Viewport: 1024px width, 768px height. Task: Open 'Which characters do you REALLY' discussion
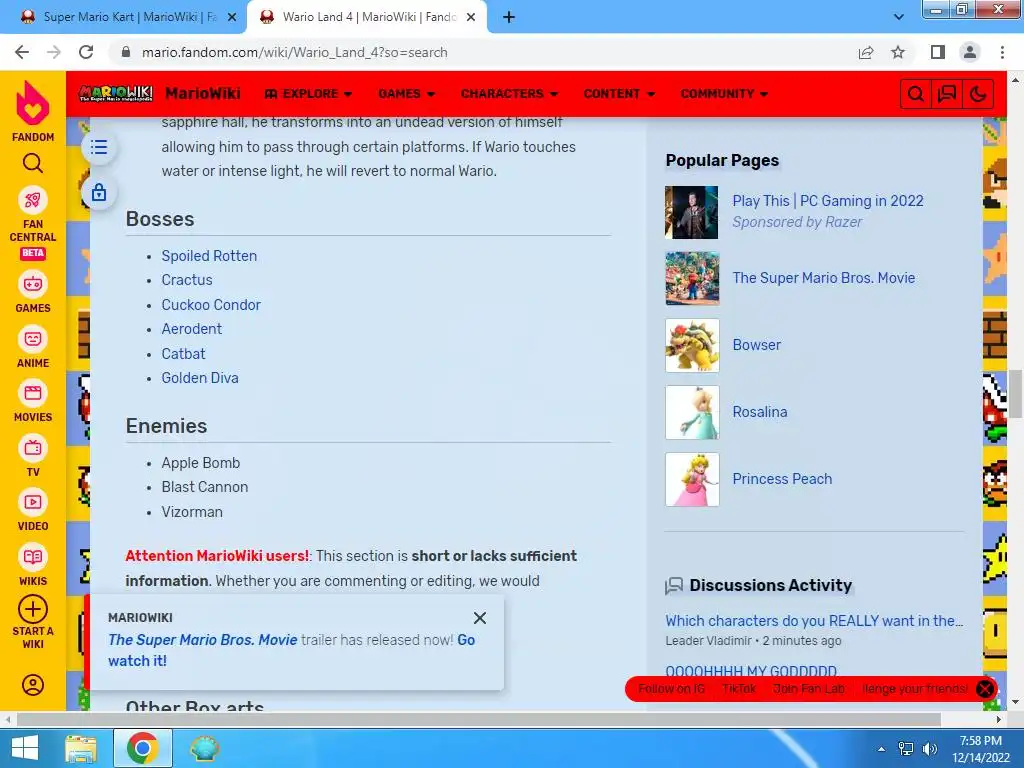(x=814, y=621)
